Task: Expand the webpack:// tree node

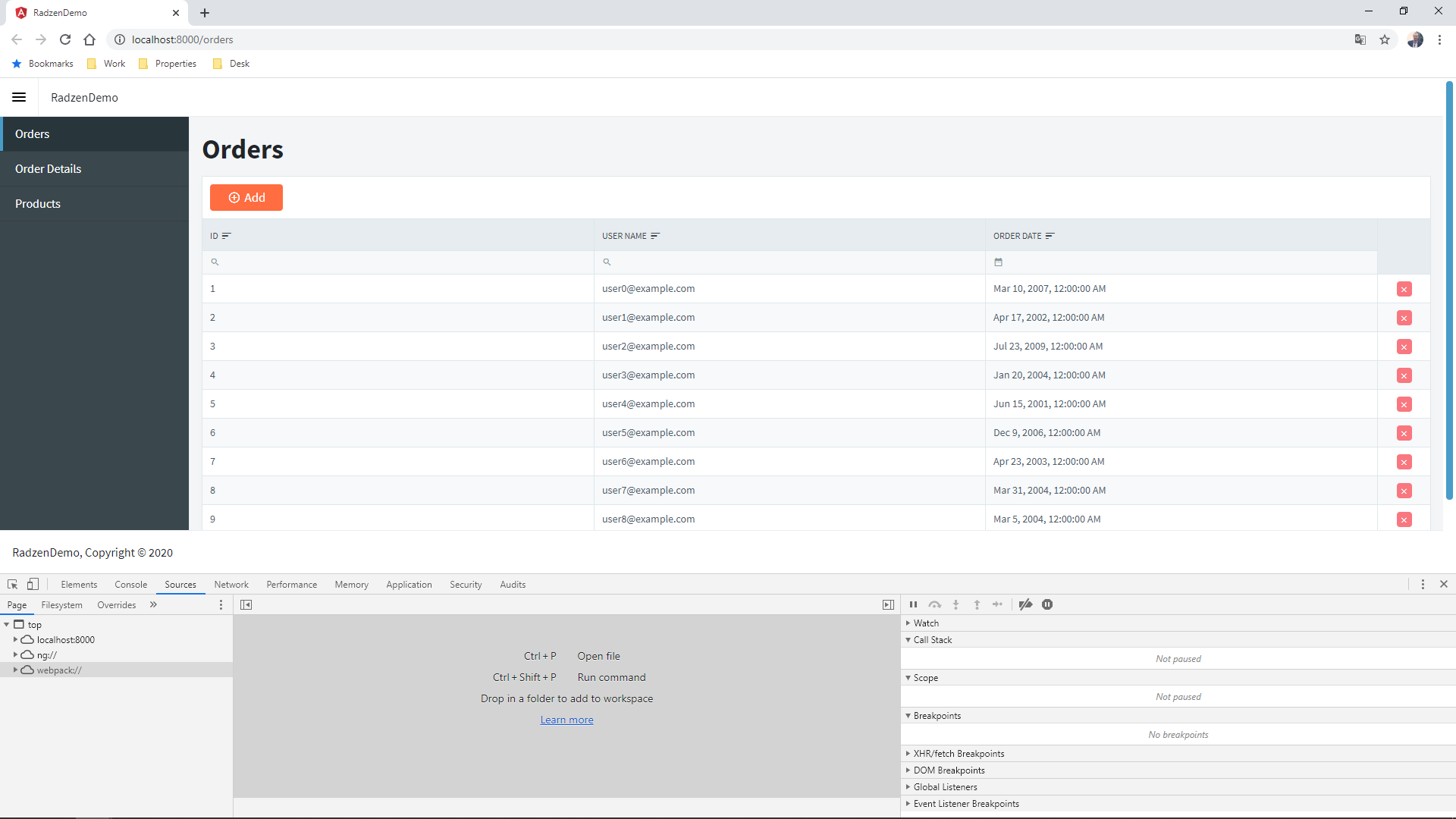Action: (15, 670)
